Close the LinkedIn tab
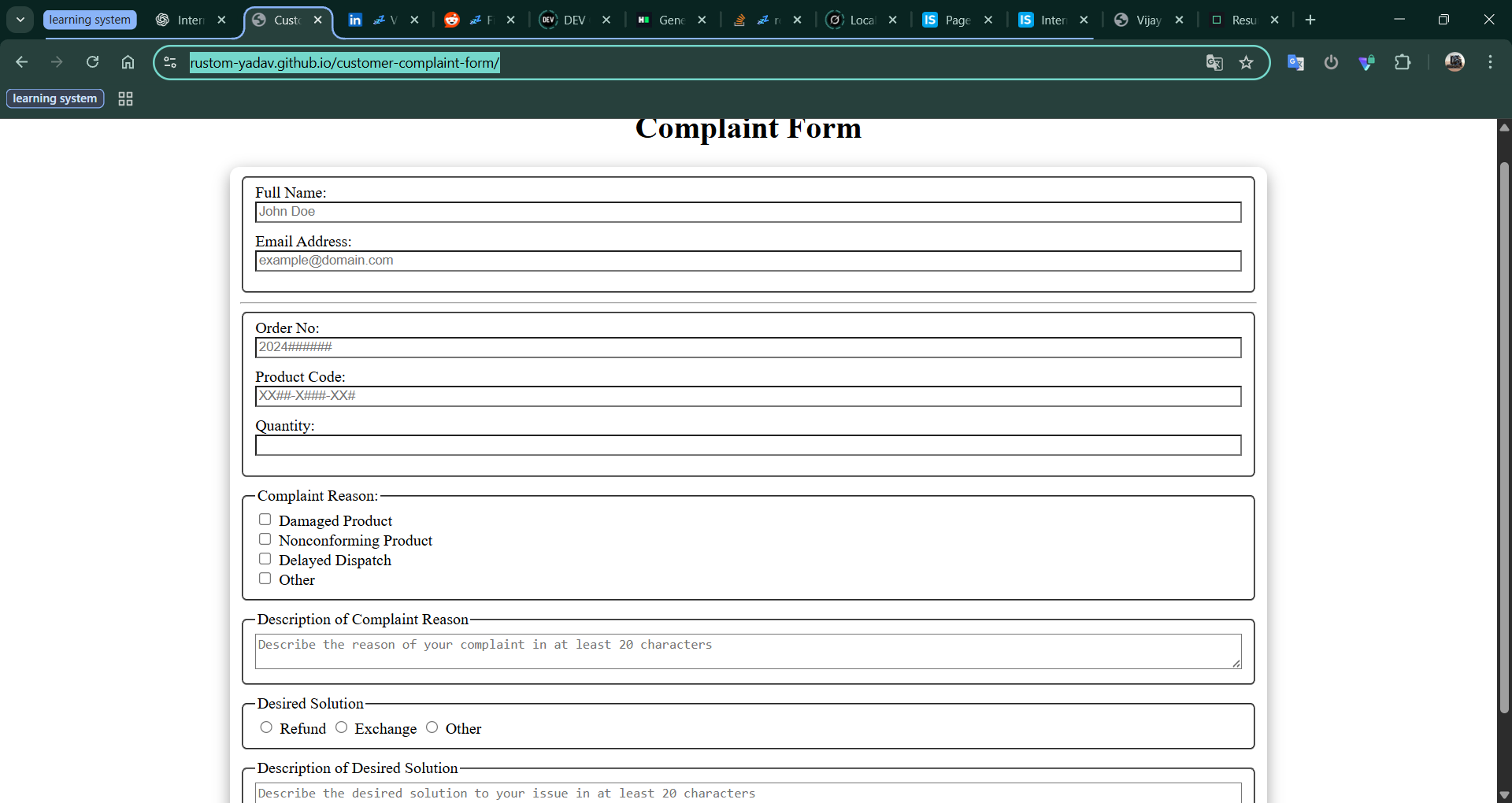 [415, 20]
